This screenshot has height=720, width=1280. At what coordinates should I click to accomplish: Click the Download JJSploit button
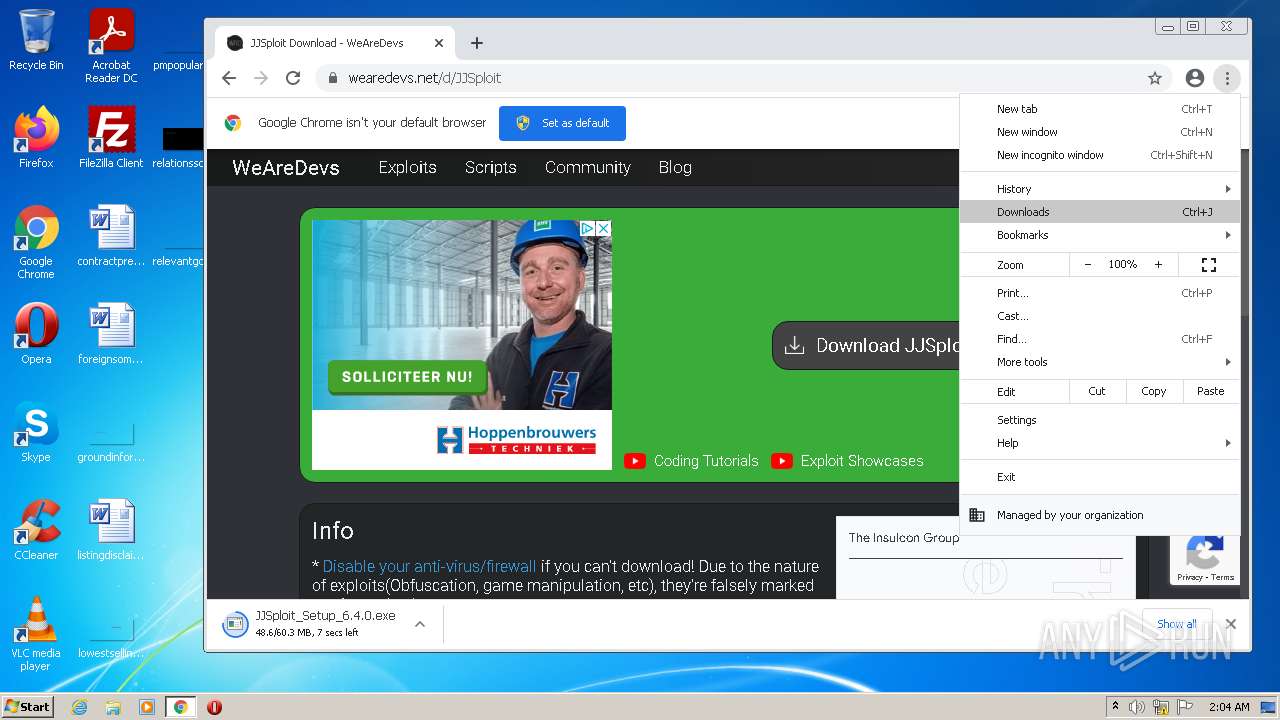click(866, 345)
